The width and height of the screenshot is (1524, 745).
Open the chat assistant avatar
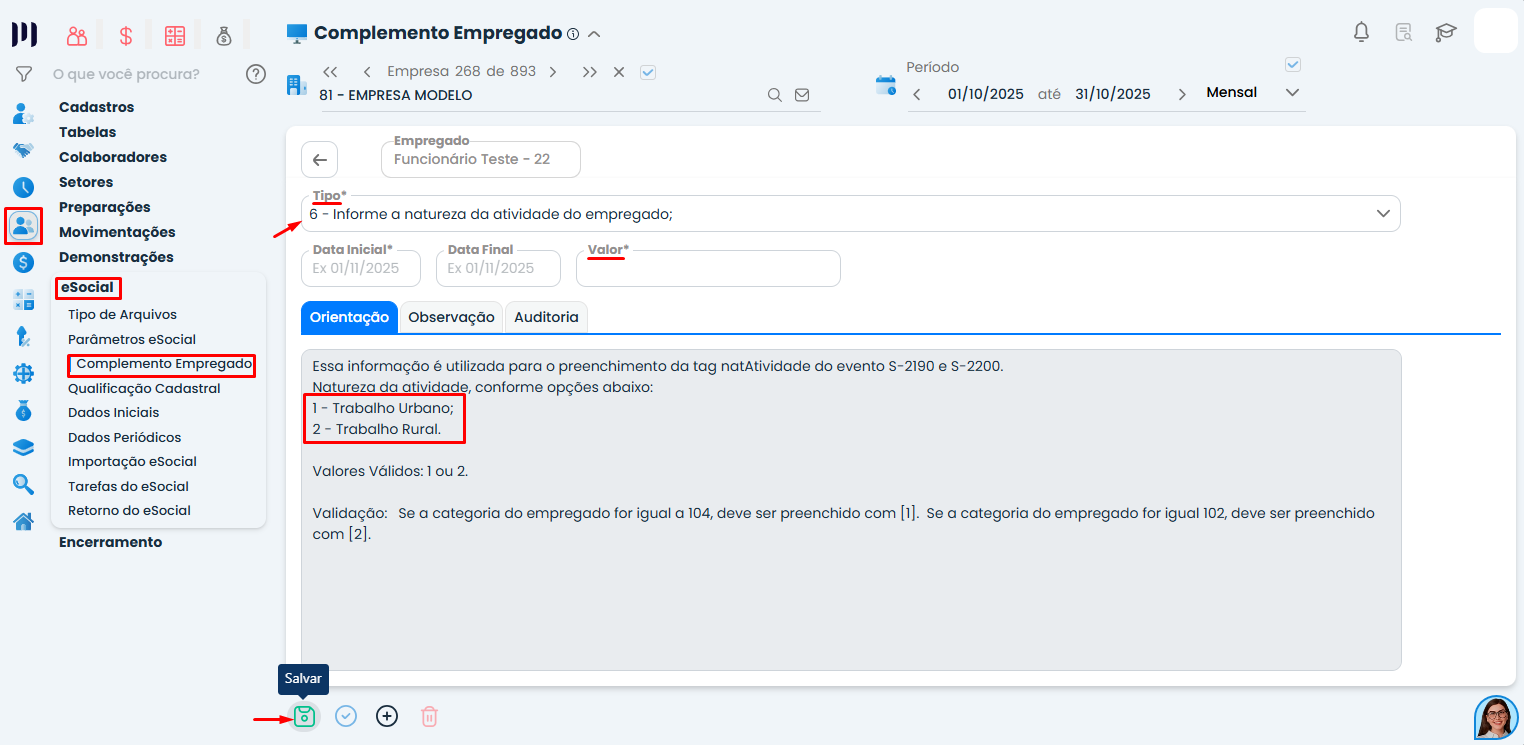[1496, 717]
